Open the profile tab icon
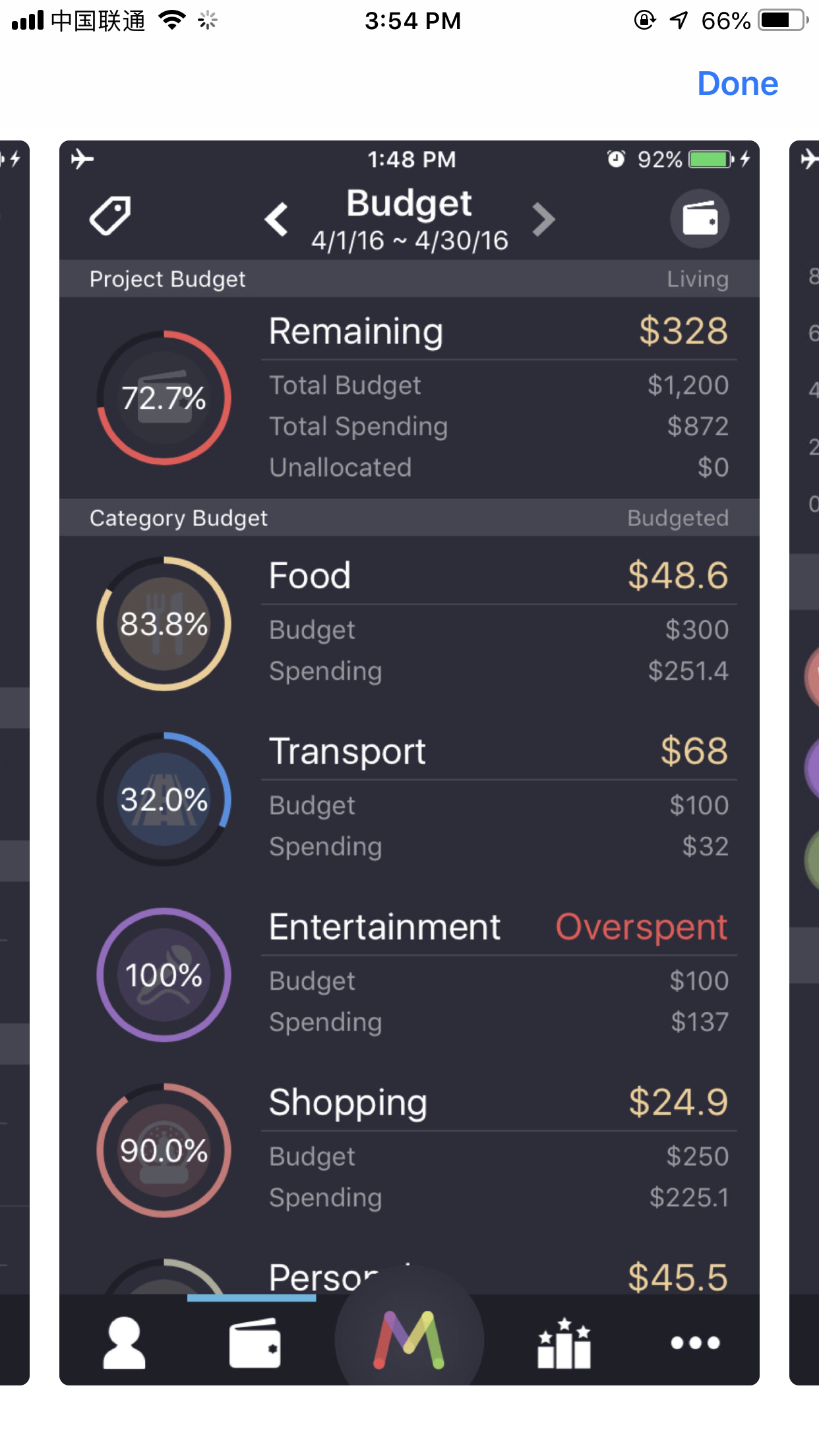Screen dimensions: 819x1456 (x=124, y=1343)
